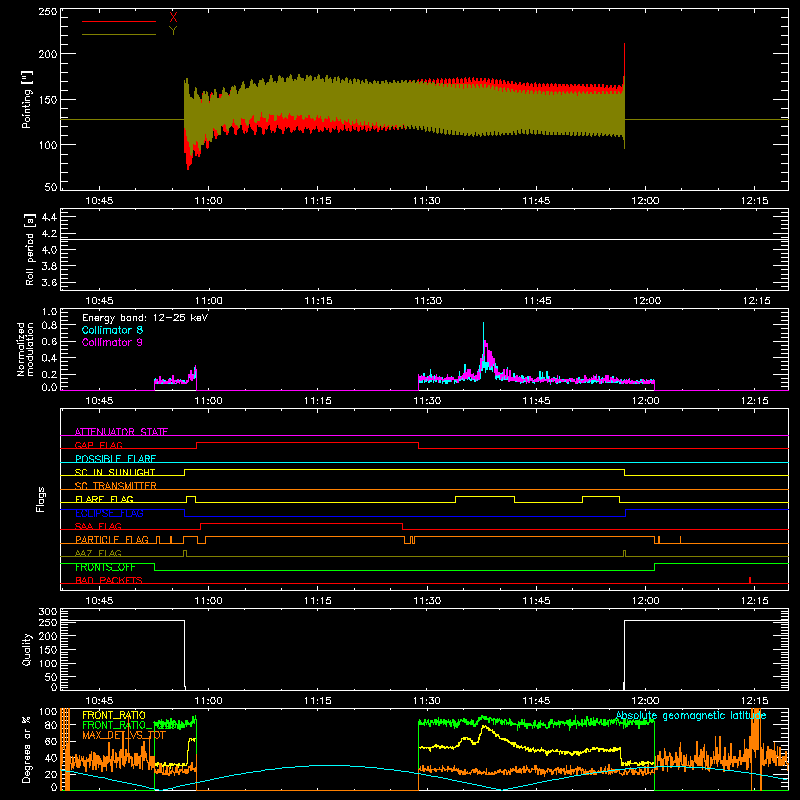Viewport: 800px width, 800px height.
Task: Click the 12:00 time label under Roll period plot
Action: tap(647, 301)
